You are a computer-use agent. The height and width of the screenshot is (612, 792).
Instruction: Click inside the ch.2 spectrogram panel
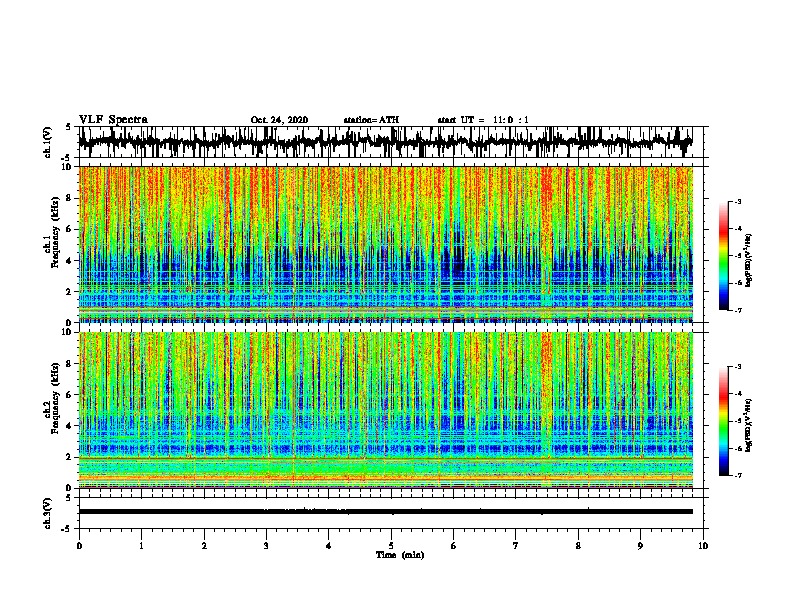pyautogui.click(x=385, y=410)
